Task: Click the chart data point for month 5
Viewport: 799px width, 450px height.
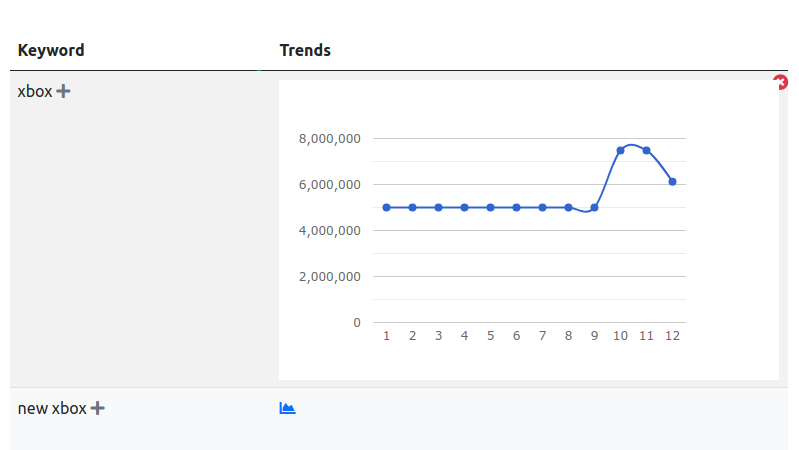Action: click(x=490, y=207)
